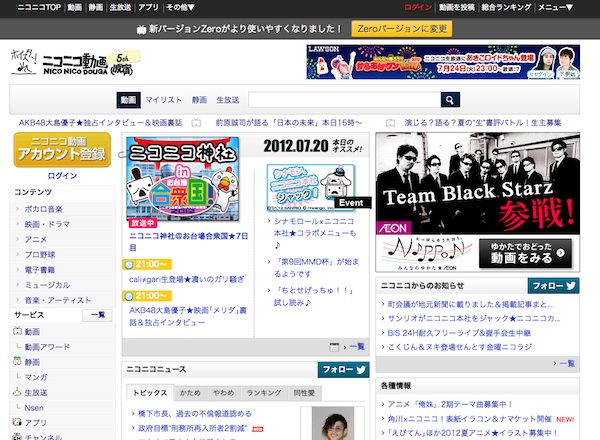Click the calendar icon below event list
Viewport: 600px width, 440px height.
pos(335,346)
